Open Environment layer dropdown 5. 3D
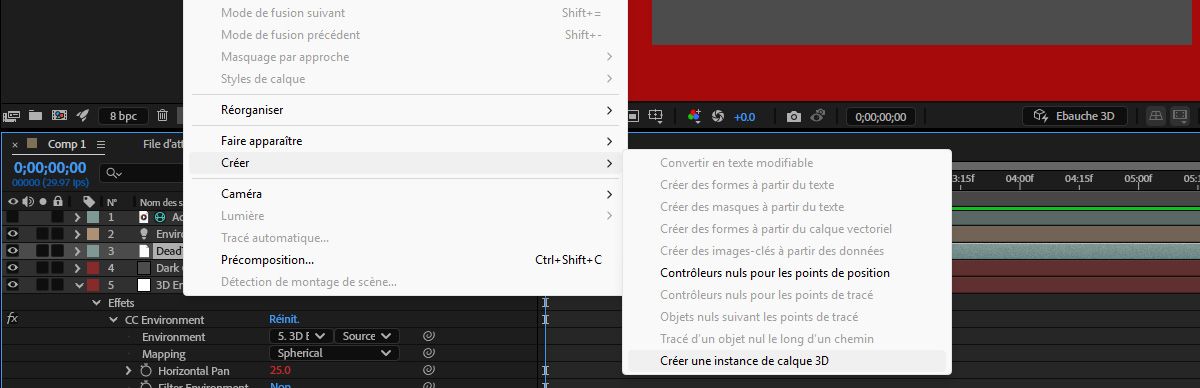Screen dimensions: 1200x388 pyautogui.click(x=300, y=336)
